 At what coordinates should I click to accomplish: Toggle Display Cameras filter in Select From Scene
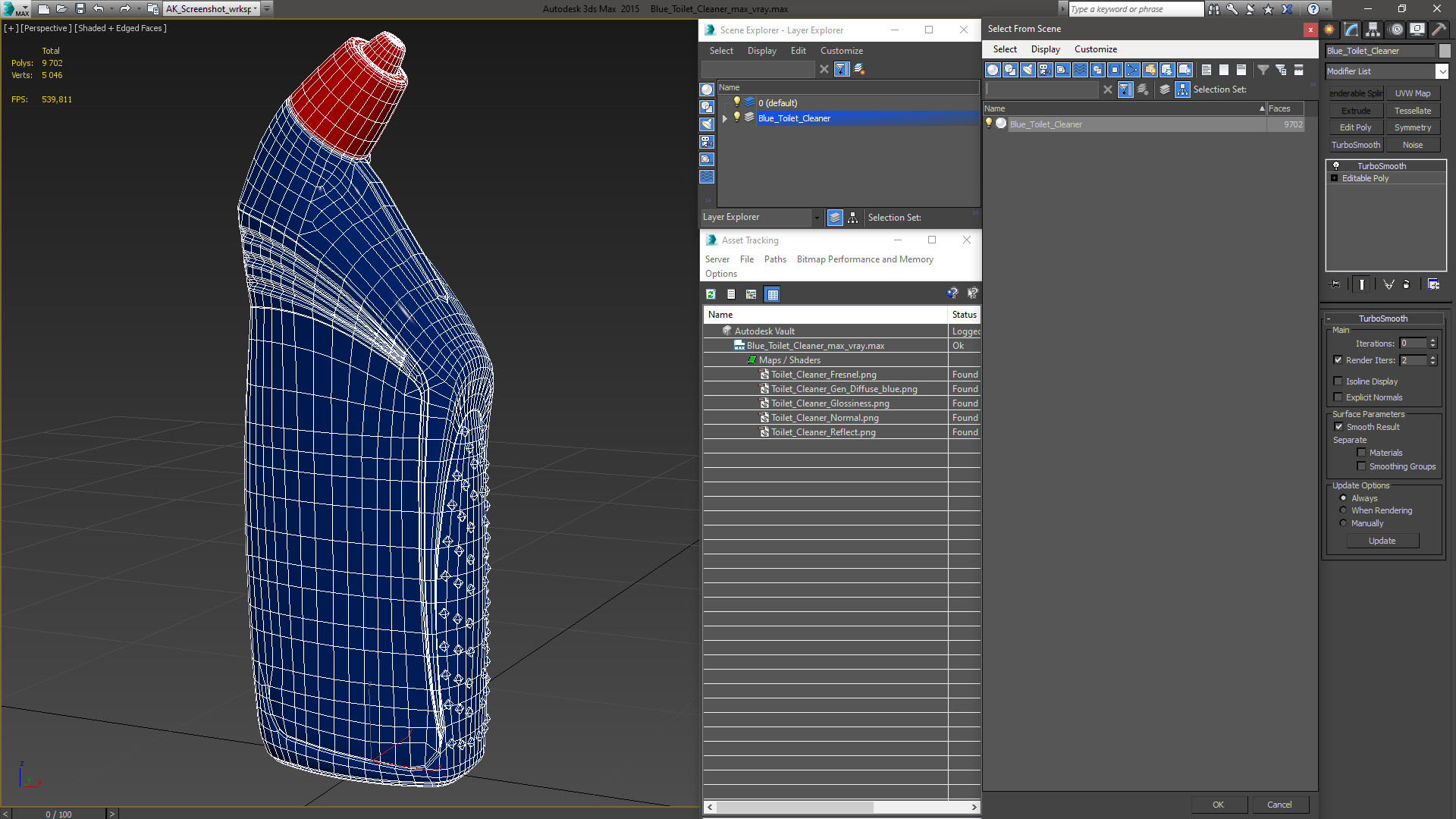[1045, 70]
